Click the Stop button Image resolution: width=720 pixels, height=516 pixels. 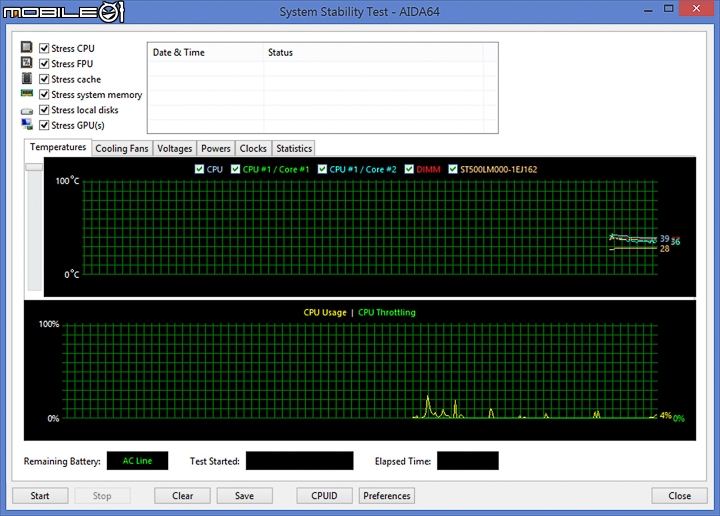tap(102, 496)
